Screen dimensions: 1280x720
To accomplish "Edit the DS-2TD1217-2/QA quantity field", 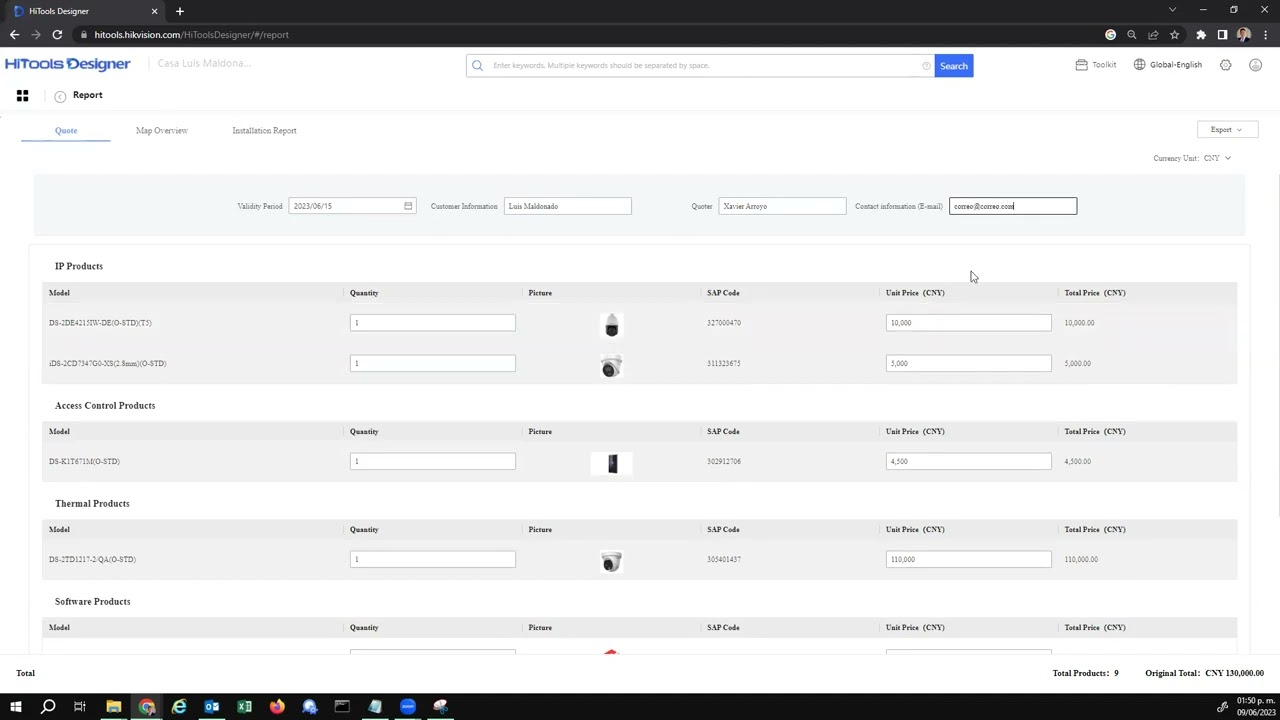I will pyautogui.click(x=433, y=559).
